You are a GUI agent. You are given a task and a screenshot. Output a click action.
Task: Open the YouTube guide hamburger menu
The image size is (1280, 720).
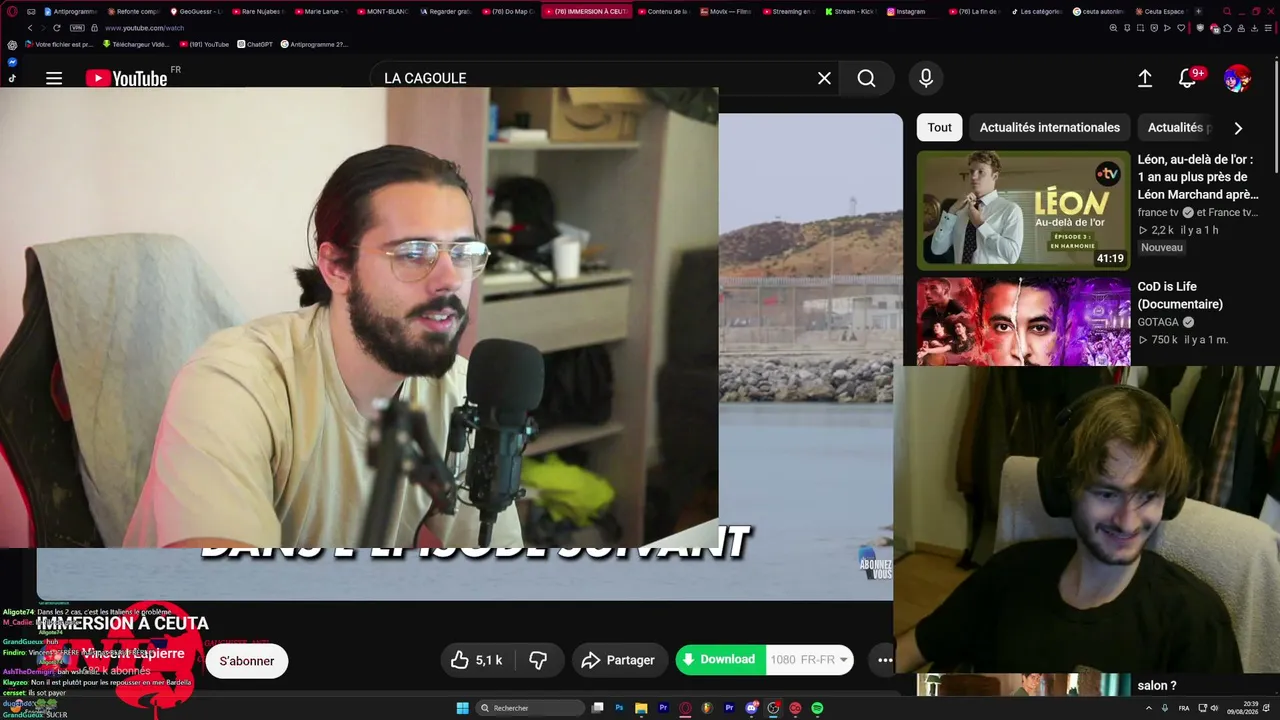tap(54, 78)
